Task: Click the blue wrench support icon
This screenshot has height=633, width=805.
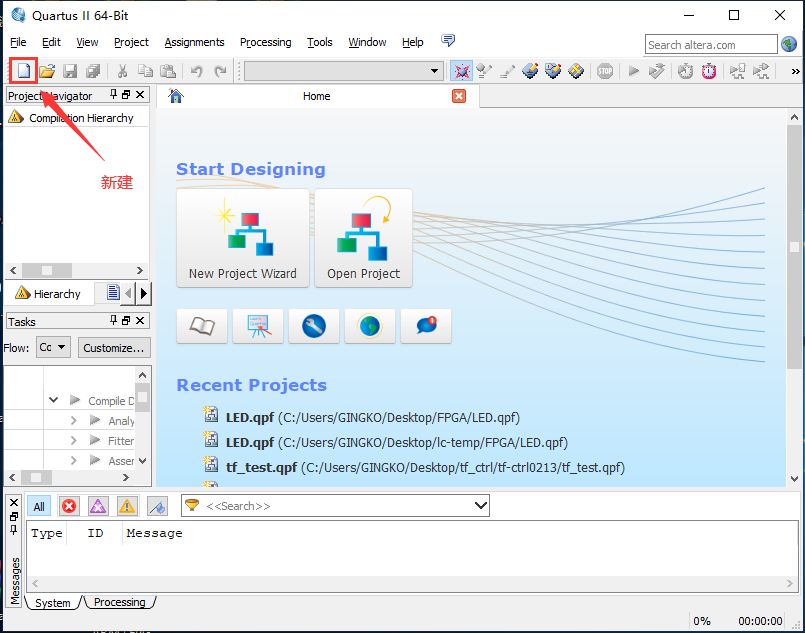Action: pos(314,326)
